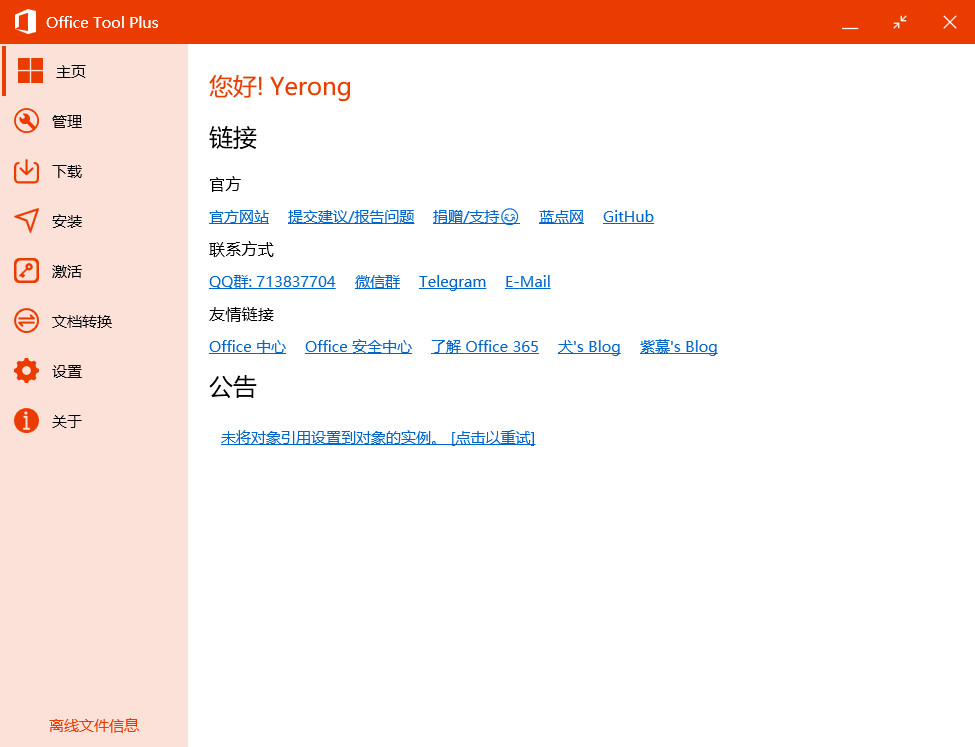Retry loading announcement via 点击以重试
The height and width of the screenshot is (747, 975).
493,438
